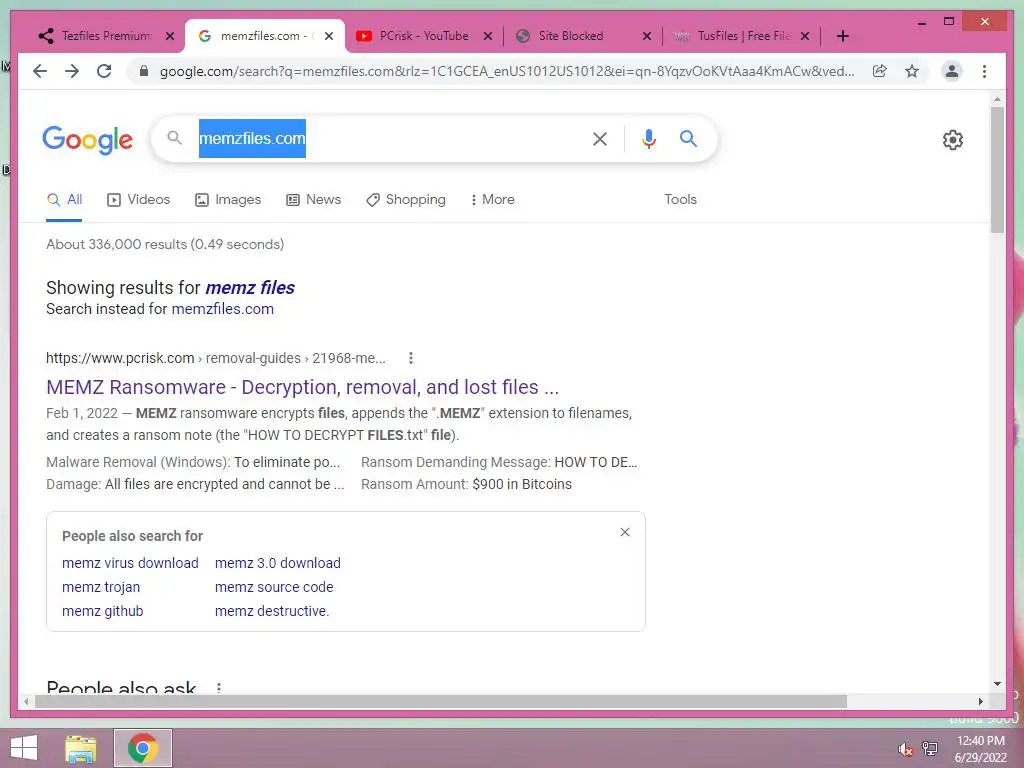Open the People also ask options dots
The height and width of the screenshot is (768, 1024).
pyautogui.click(x=219, y=688)
